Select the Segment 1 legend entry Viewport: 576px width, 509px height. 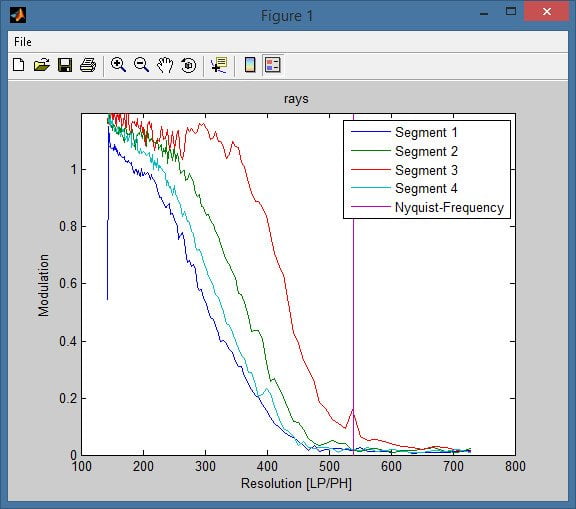pyautogui.click(x=426, y=133)
